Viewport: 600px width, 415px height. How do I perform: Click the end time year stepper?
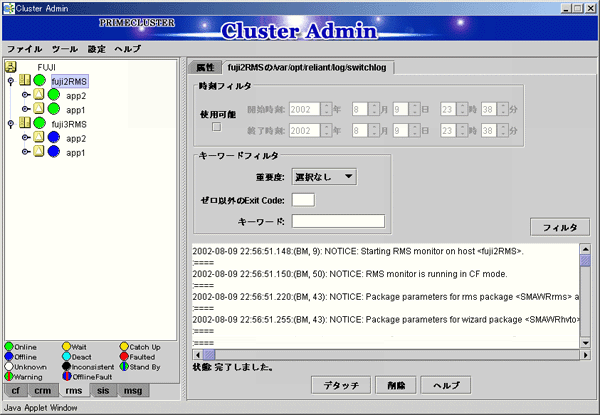[x=326, y=131]
